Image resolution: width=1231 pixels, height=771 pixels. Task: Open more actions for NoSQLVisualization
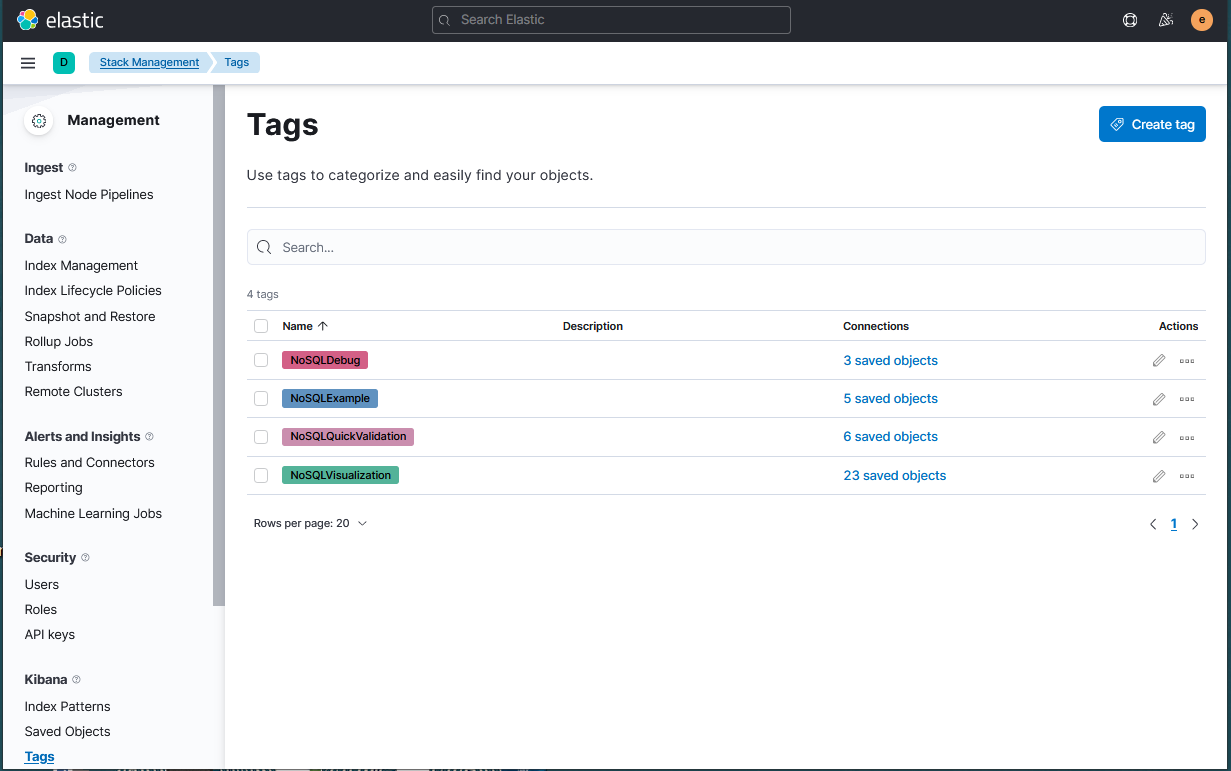coord(1187,476)
